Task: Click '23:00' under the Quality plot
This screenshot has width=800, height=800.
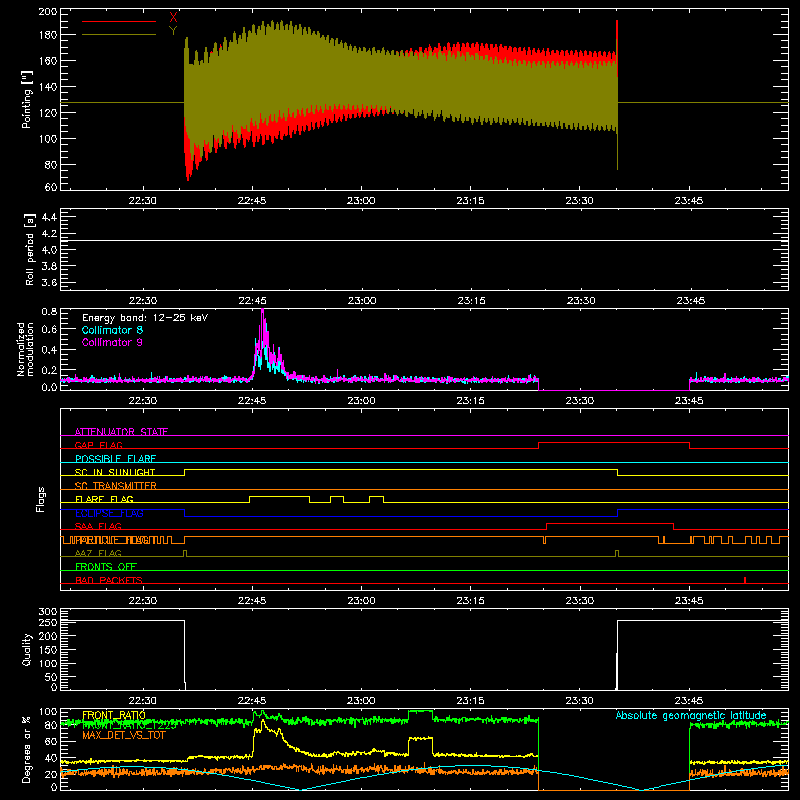Action: (x=361, y=701)
